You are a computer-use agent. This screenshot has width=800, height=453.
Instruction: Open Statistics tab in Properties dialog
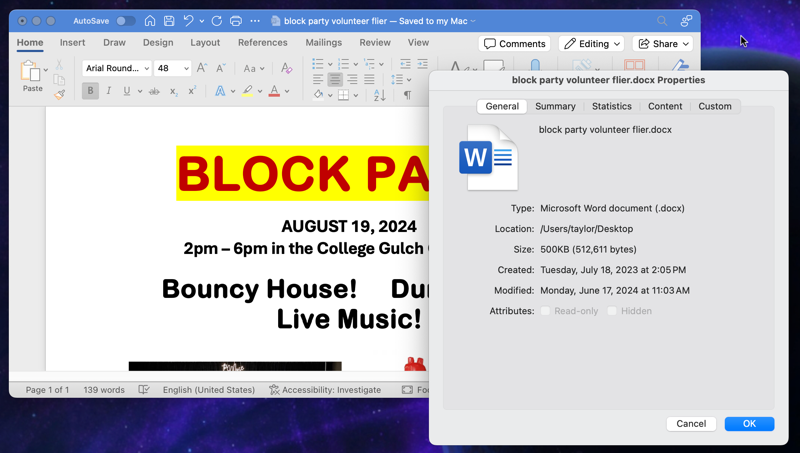point(612,106)
